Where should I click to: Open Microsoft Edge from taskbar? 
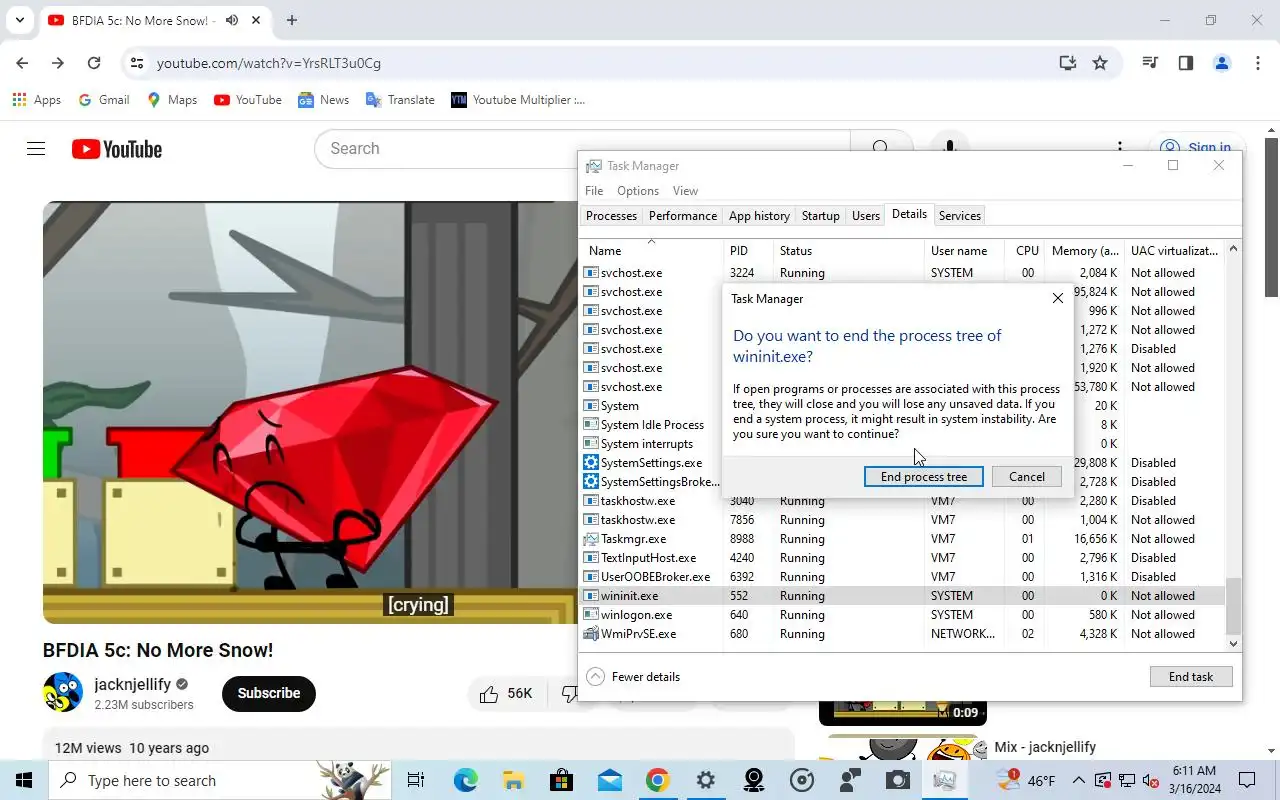(465, 781)
